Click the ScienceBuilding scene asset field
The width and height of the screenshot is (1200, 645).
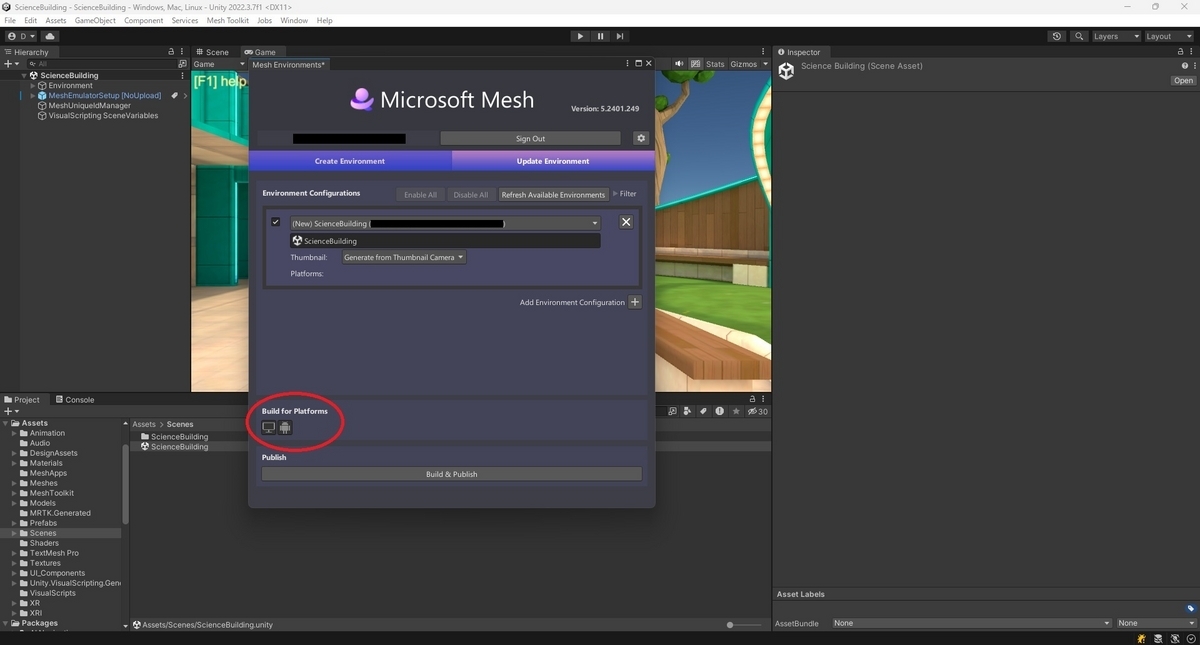tap(445, 241)
